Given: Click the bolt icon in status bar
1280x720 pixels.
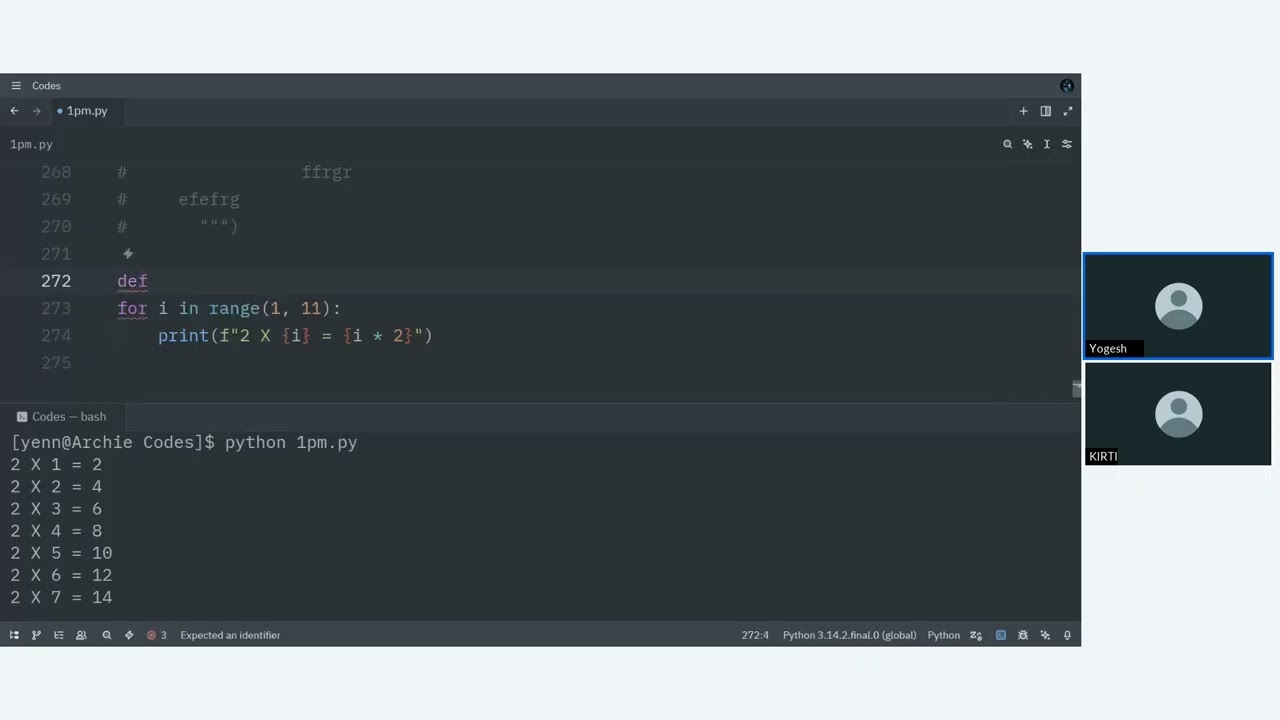Looking at the screenshot, I should pyautogui.click(x=129, y=635).
